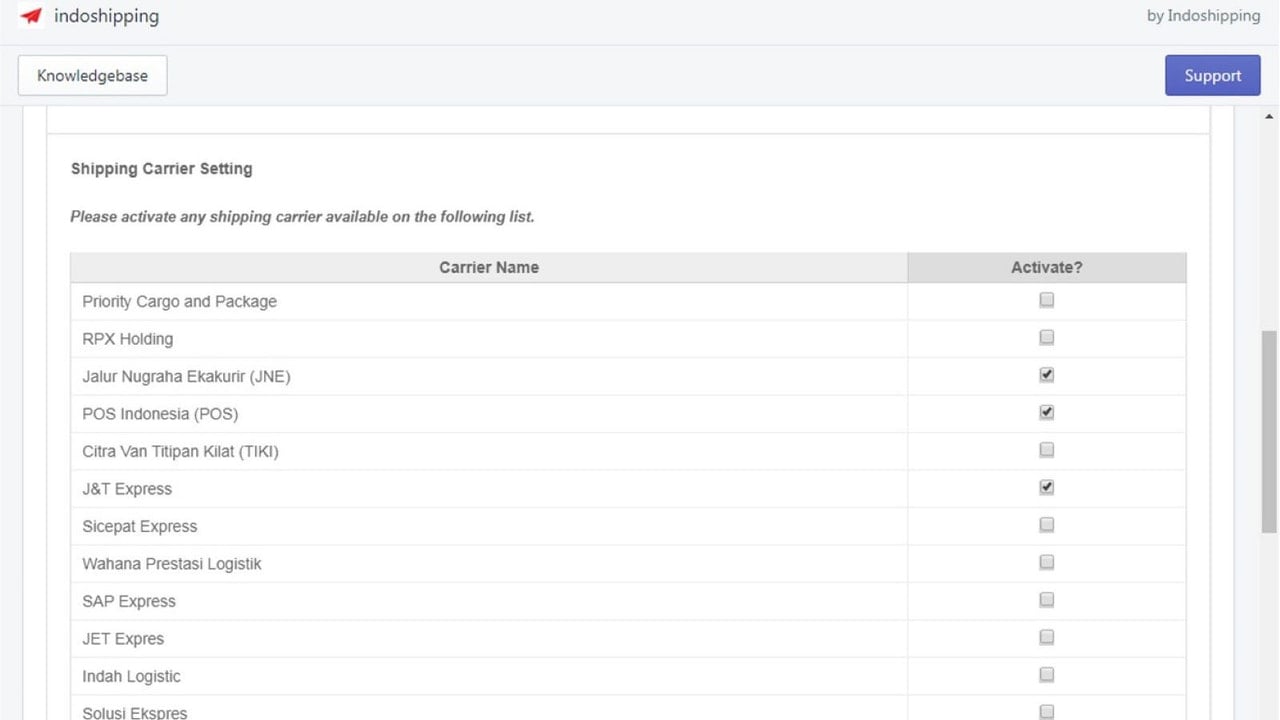Click the 'by Indoshipping' text
The height and width of the screenshot is (720, 1280).
click(x=1203, y=16)
